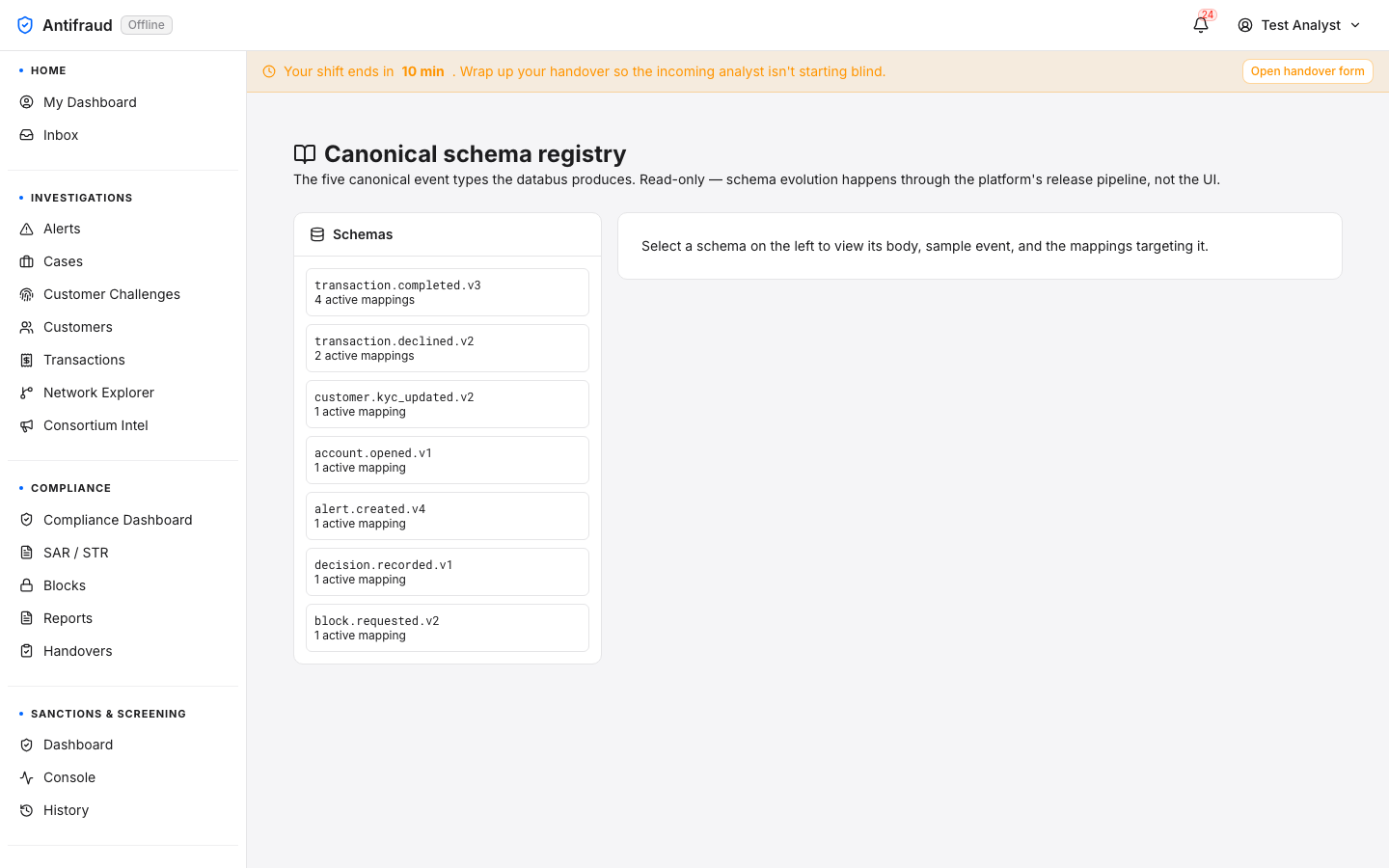Screen dimensions: 1389x868
Task: Click the SAR / STR document icon
Action: [27, 553]
